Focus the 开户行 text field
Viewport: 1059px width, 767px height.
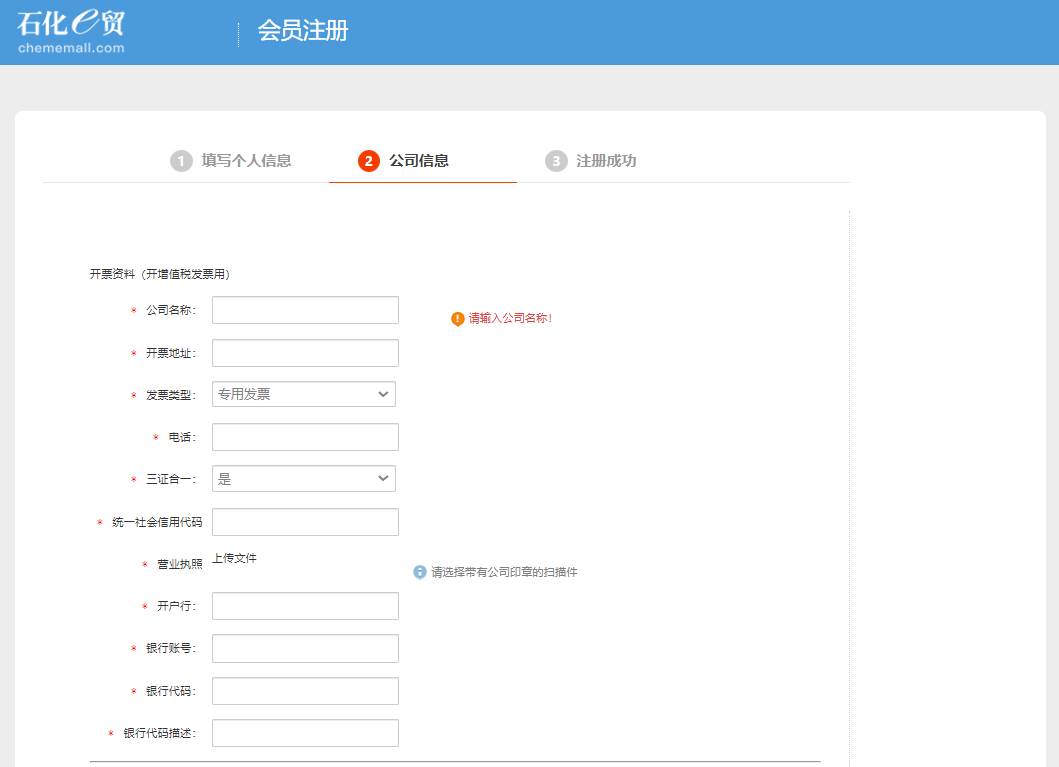[305, 606]
